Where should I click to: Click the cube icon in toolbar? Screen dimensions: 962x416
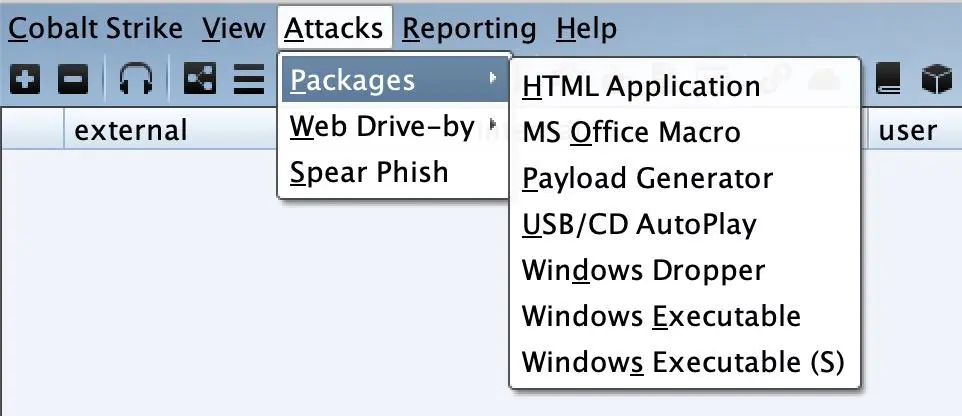(936, 79)
